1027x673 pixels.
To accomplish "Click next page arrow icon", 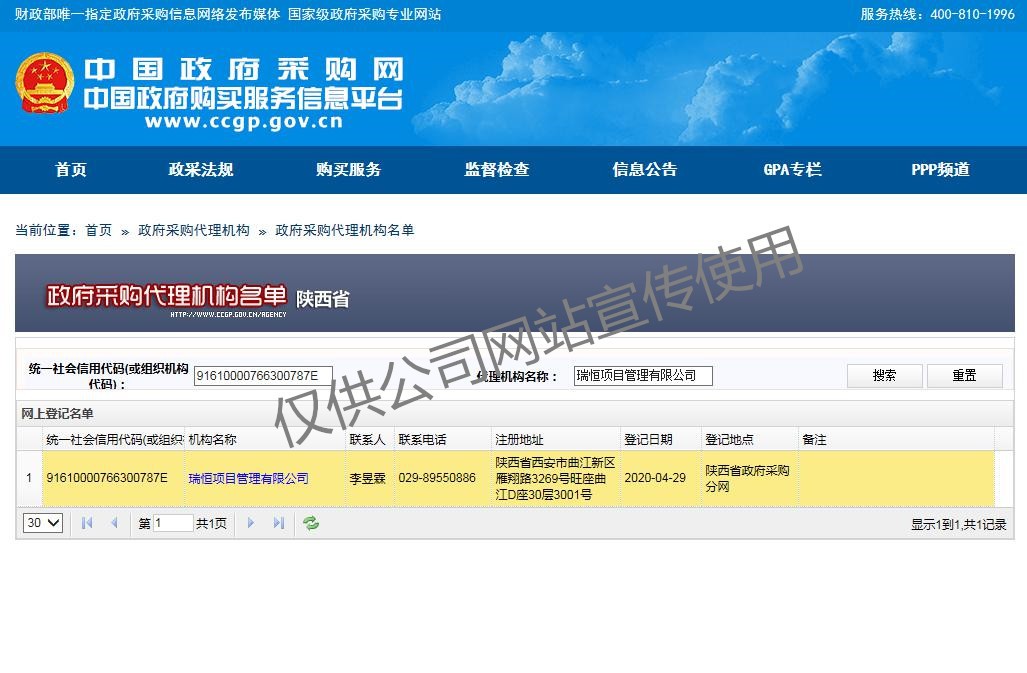I will coord(251,523).
